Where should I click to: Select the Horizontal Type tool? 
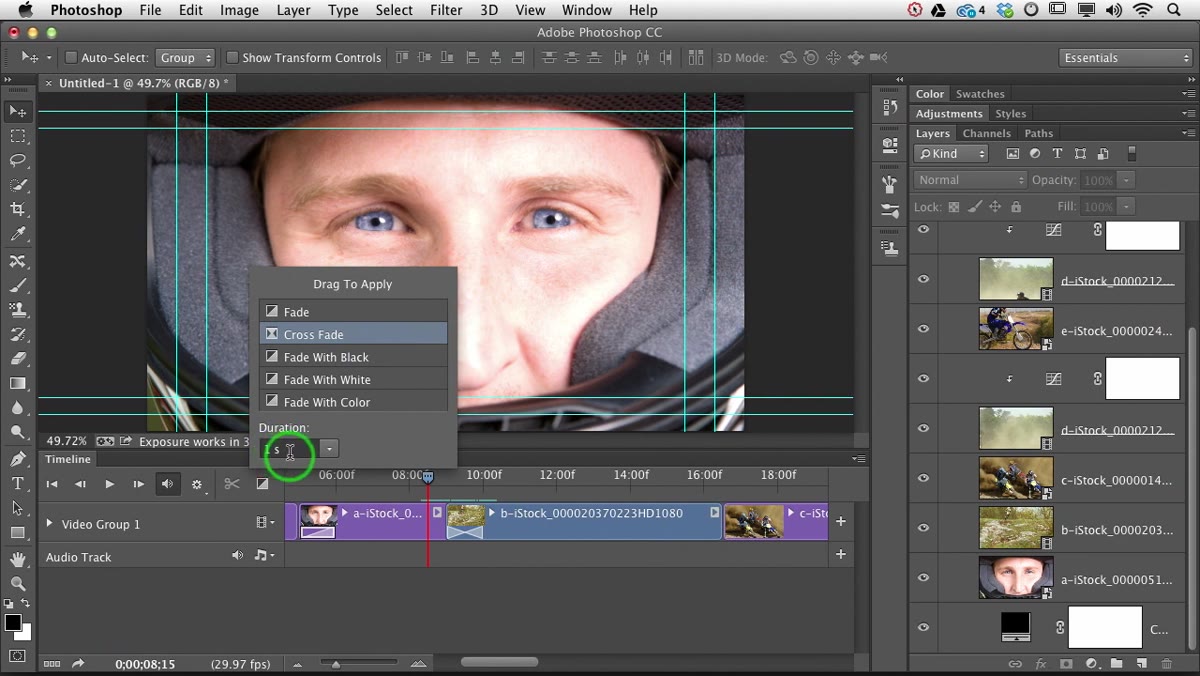pos(18,483)
